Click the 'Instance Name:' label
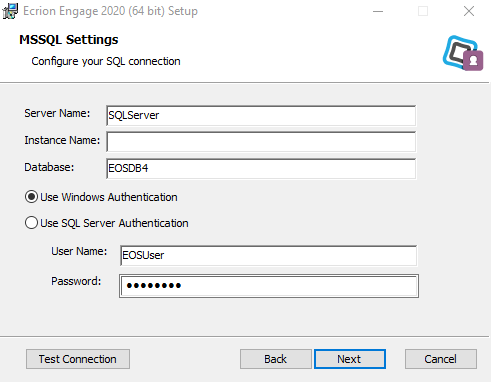Viewport: 491px width, 382px height. (62, 140)
